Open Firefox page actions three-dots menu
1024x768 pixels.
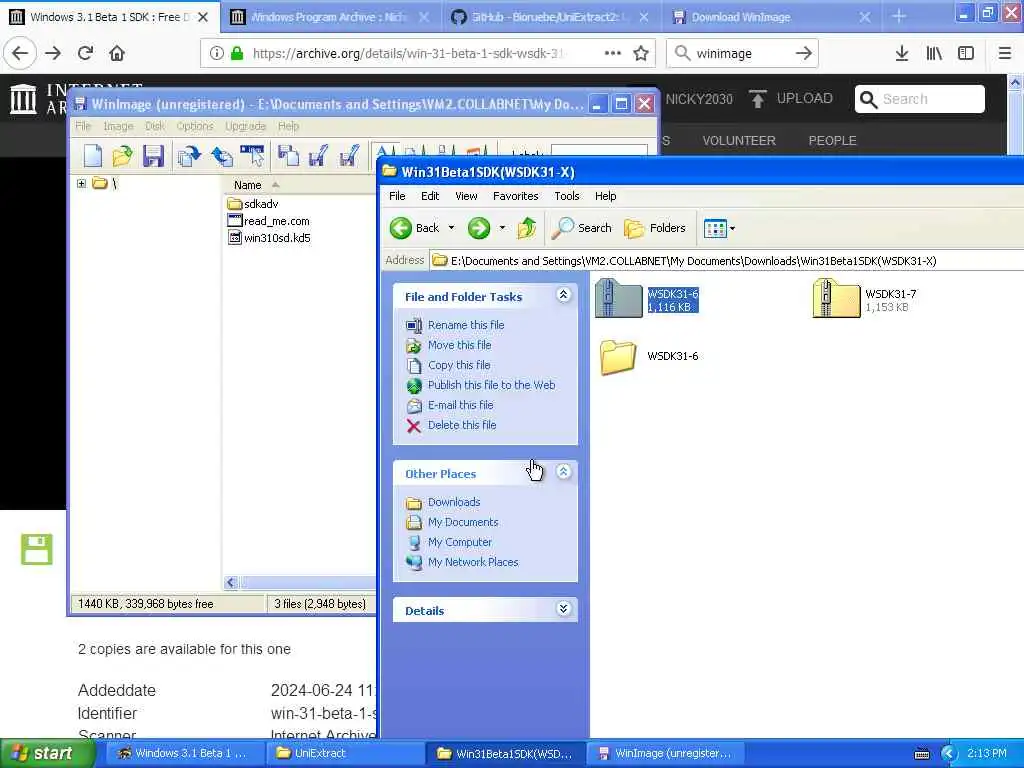613,53
